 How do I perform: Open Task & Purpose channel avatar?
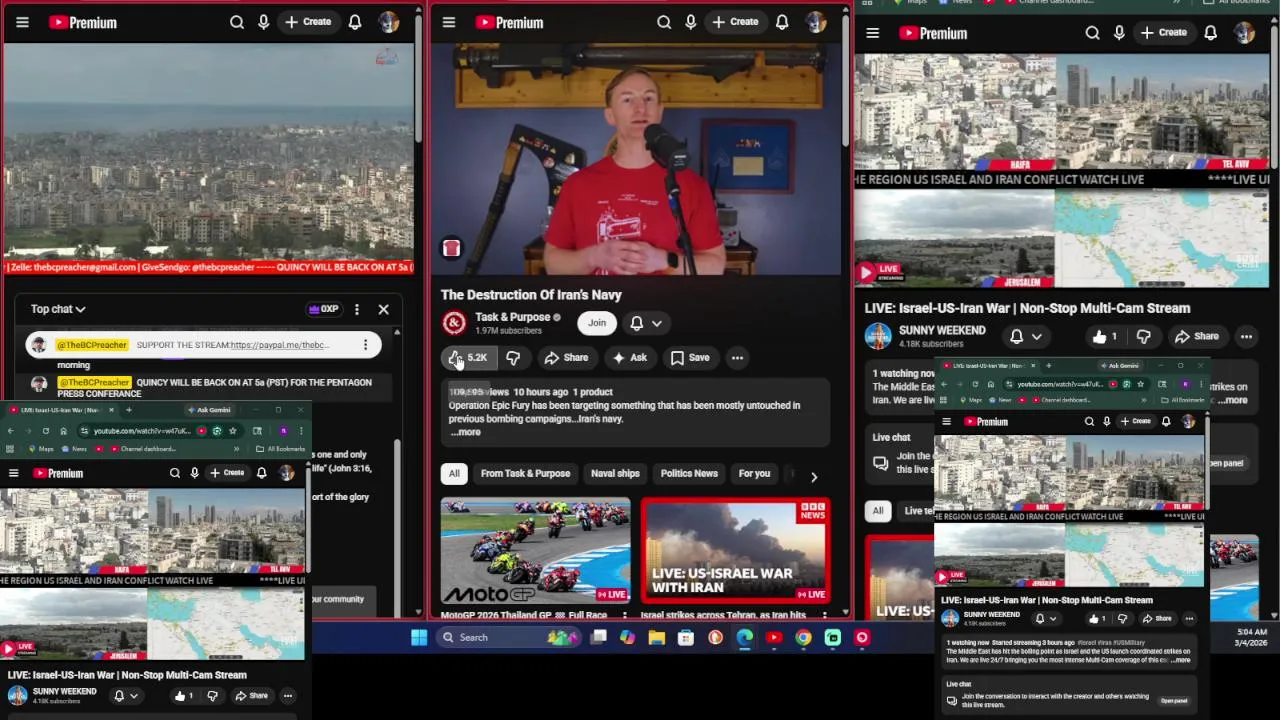(x=454, y=323)
